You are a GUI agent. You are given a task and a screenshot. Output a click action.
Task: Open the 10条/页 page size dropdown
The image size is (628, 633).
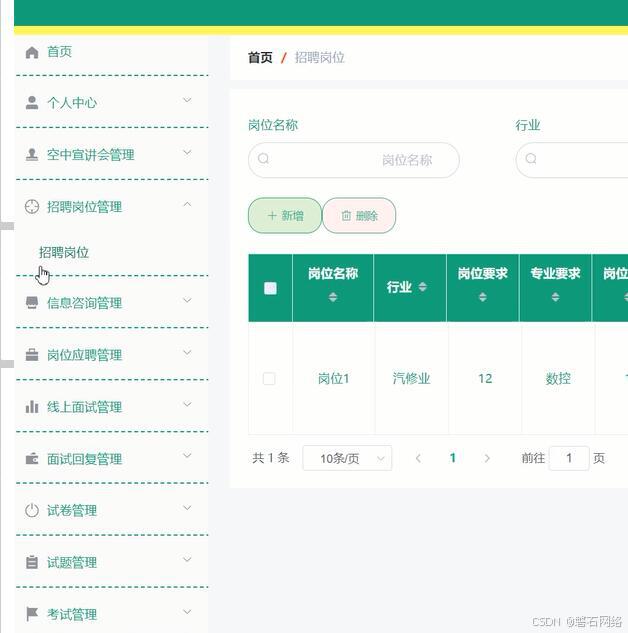[347, 458]
